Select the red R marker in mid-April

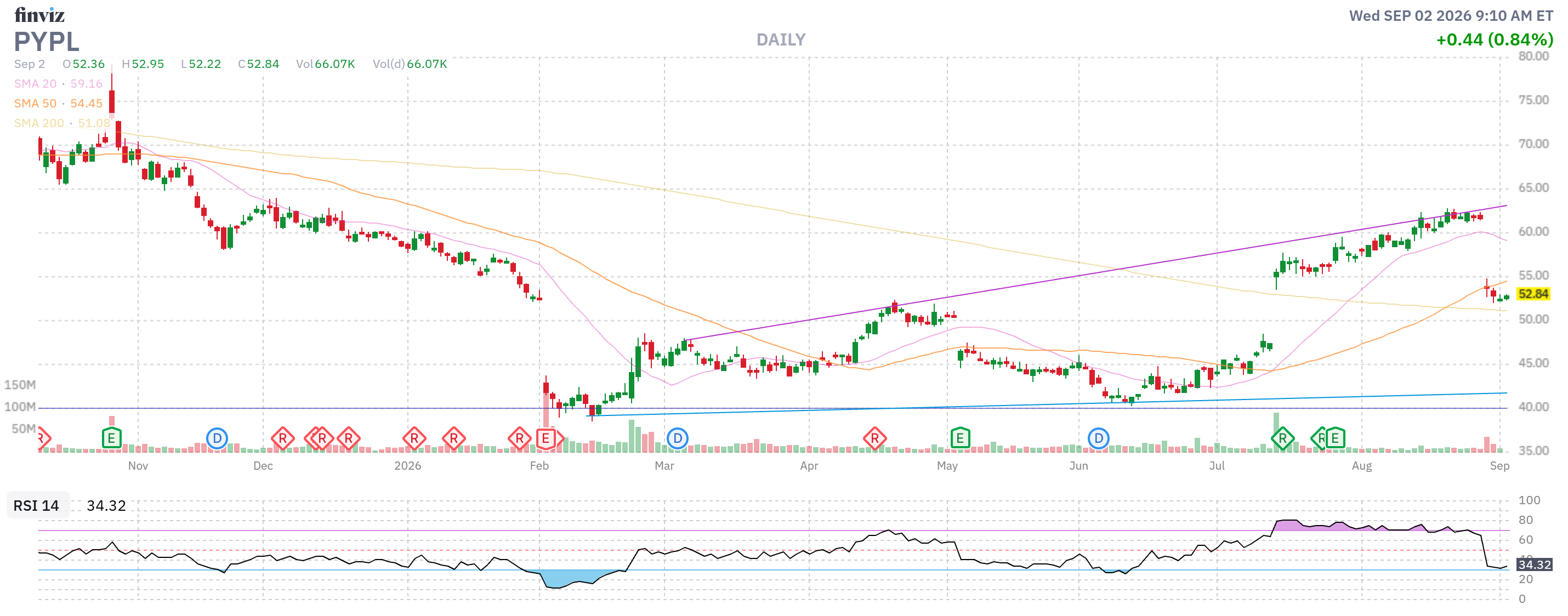874,438
